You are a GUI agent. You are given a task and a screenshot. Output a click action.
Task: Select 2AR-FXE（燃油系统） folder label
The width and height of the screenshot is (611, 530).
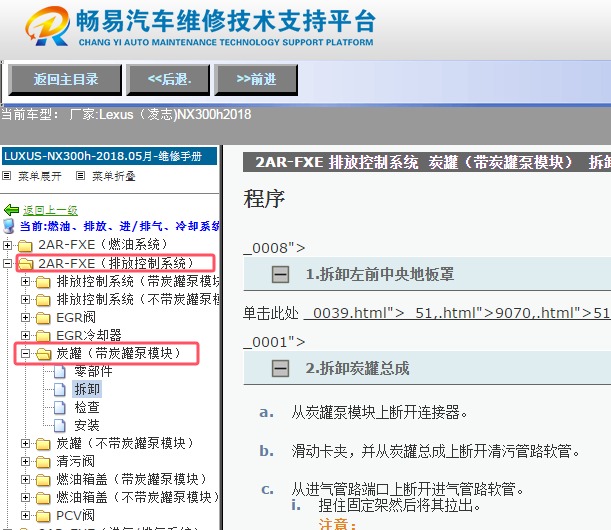pyautogui.click(x=103, y=245)
